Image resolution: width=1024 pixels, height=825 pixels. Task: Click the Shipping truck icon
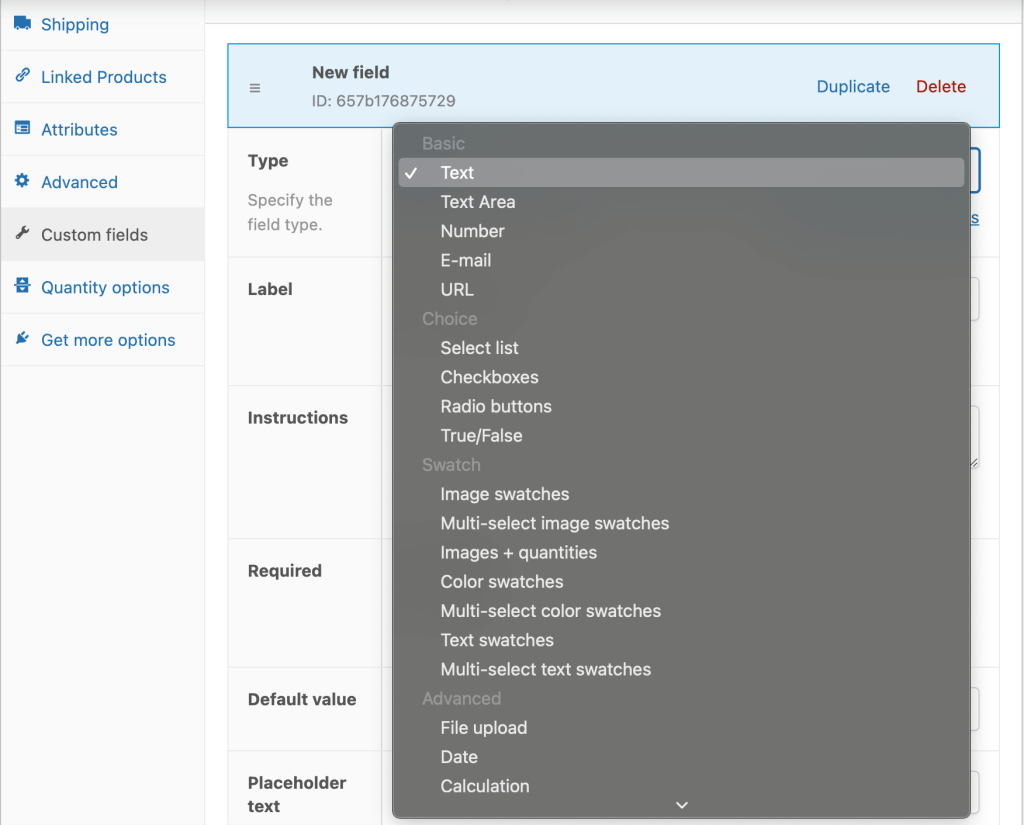coord(22,24)
